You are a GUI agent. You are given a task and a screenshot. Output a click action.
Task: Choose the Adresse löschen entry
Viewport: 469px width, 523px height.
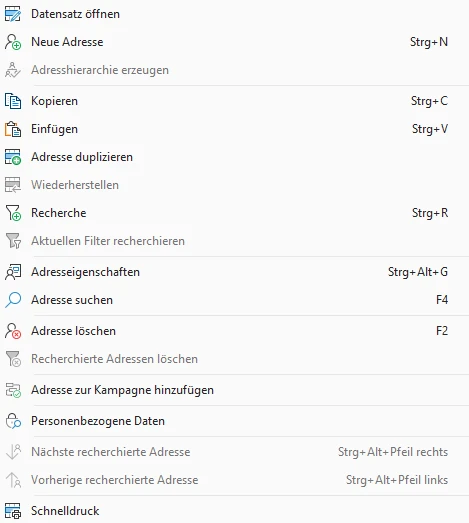click(234, 331)
